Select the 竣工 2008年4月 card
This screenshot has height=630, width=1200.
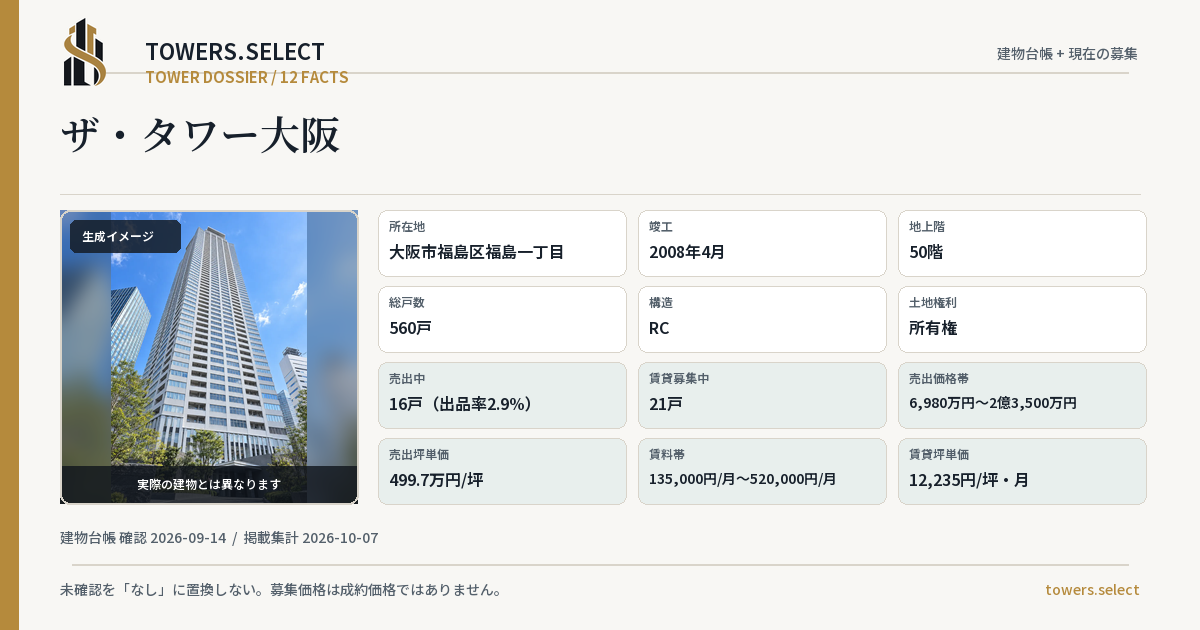tap(762, 243)
